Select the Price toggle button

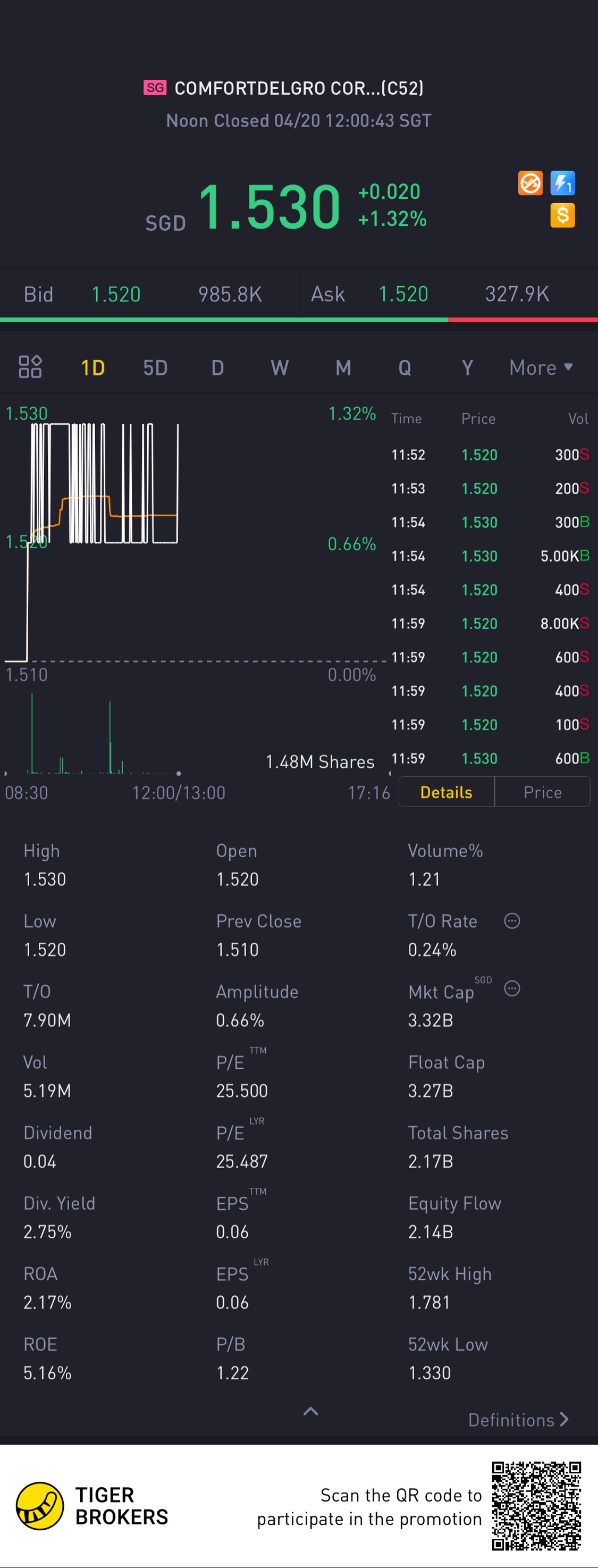(x=543, y=792)
